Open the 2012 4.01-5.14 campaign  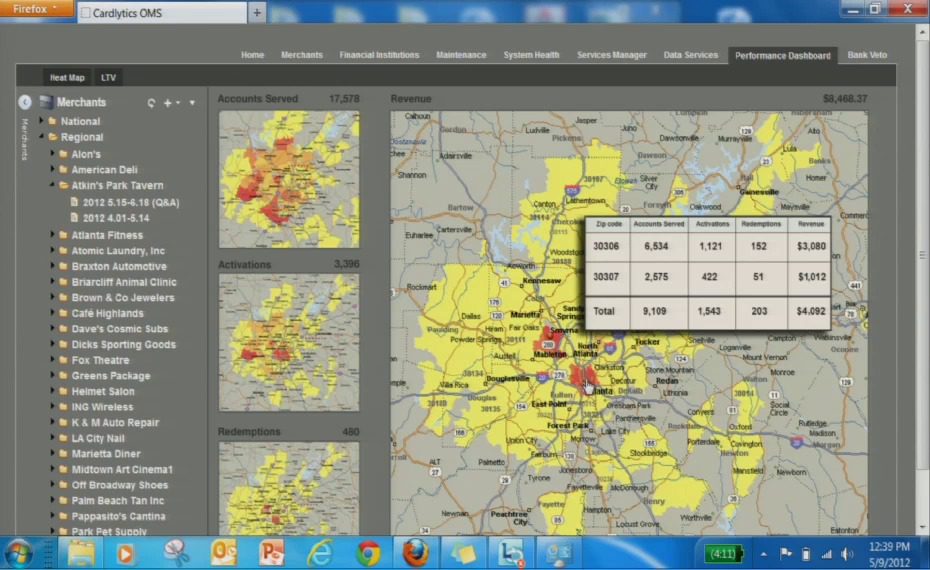click(x=116, y=218)
